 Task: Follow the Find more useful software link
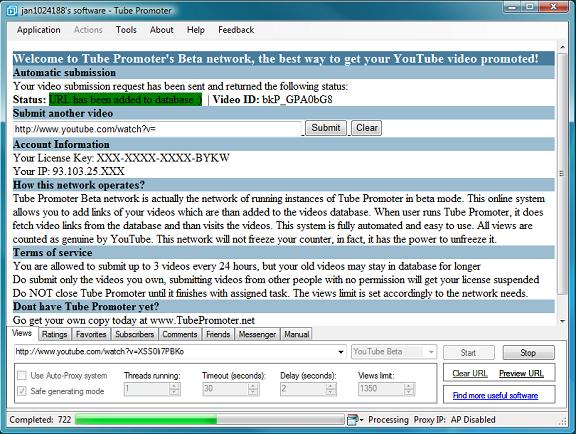[x=495, y=395]
